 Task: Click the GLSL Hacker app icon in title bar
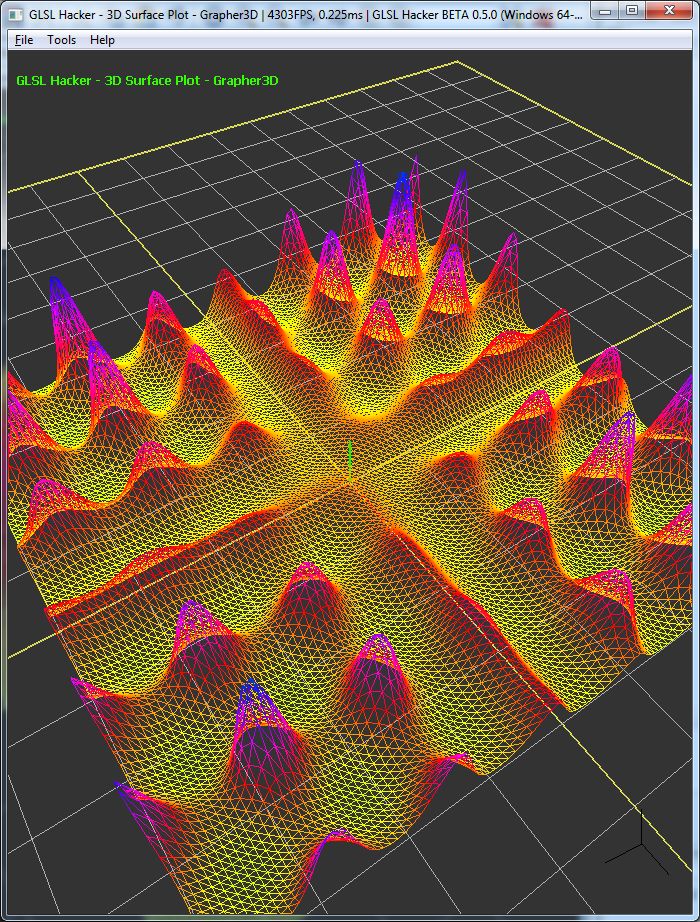16,15
